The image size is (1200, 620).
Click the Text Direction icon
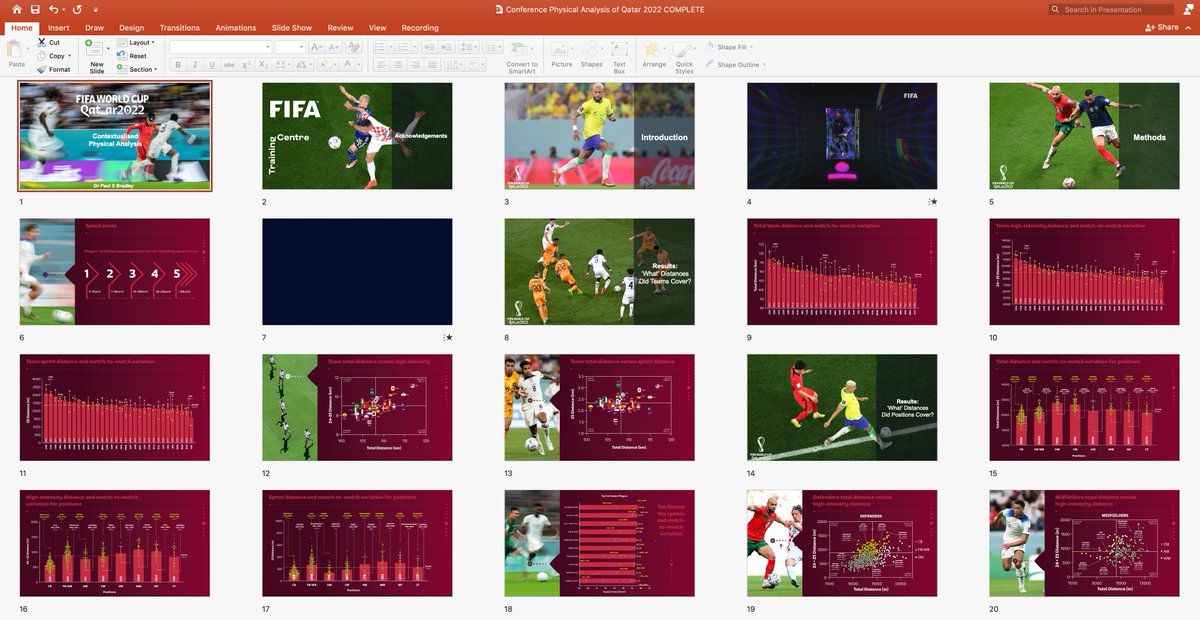coord(453,65)
